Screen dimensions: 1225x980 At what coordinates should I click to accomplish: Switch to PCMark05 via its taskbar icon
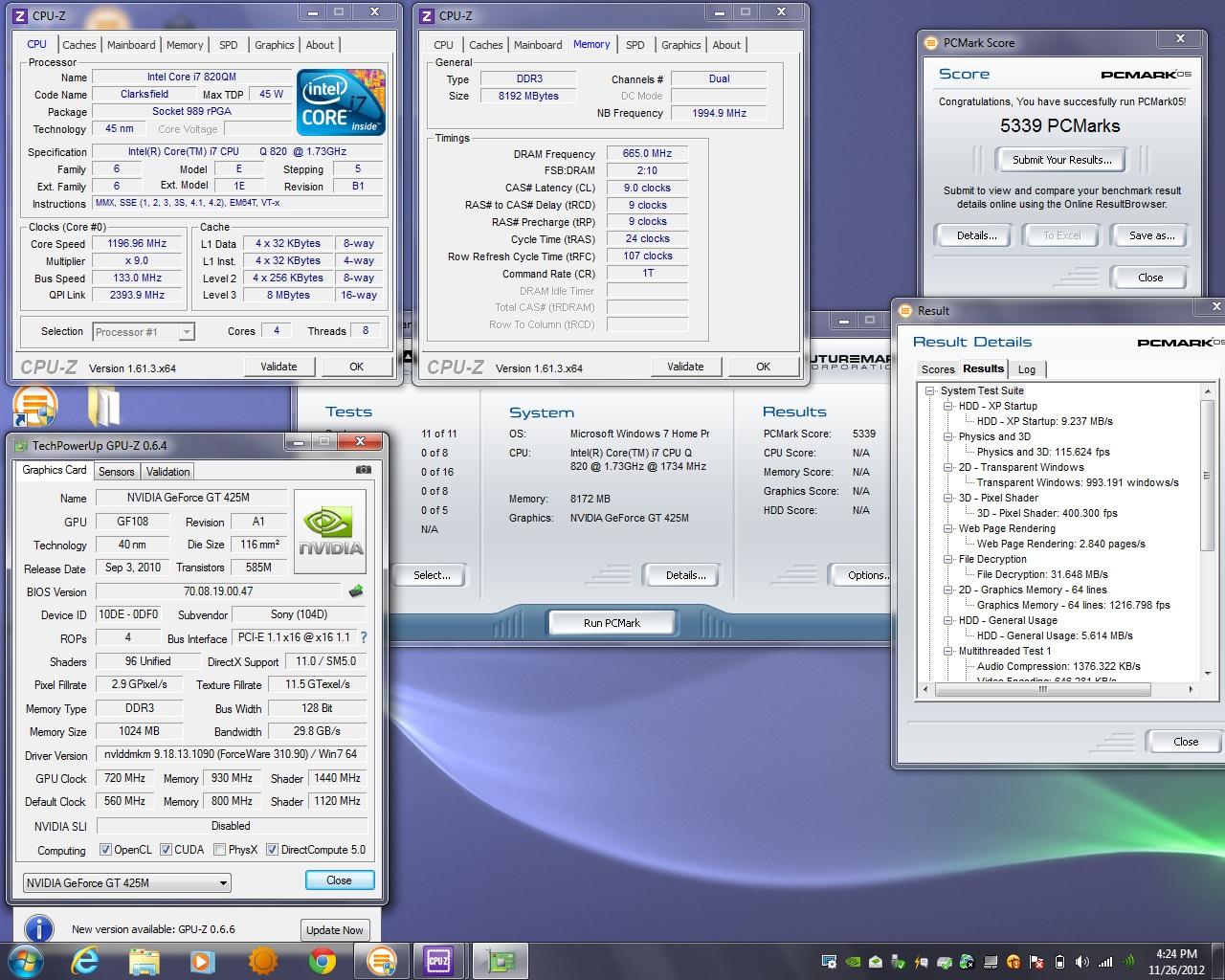pyautogui.click(x=381, y=960)
